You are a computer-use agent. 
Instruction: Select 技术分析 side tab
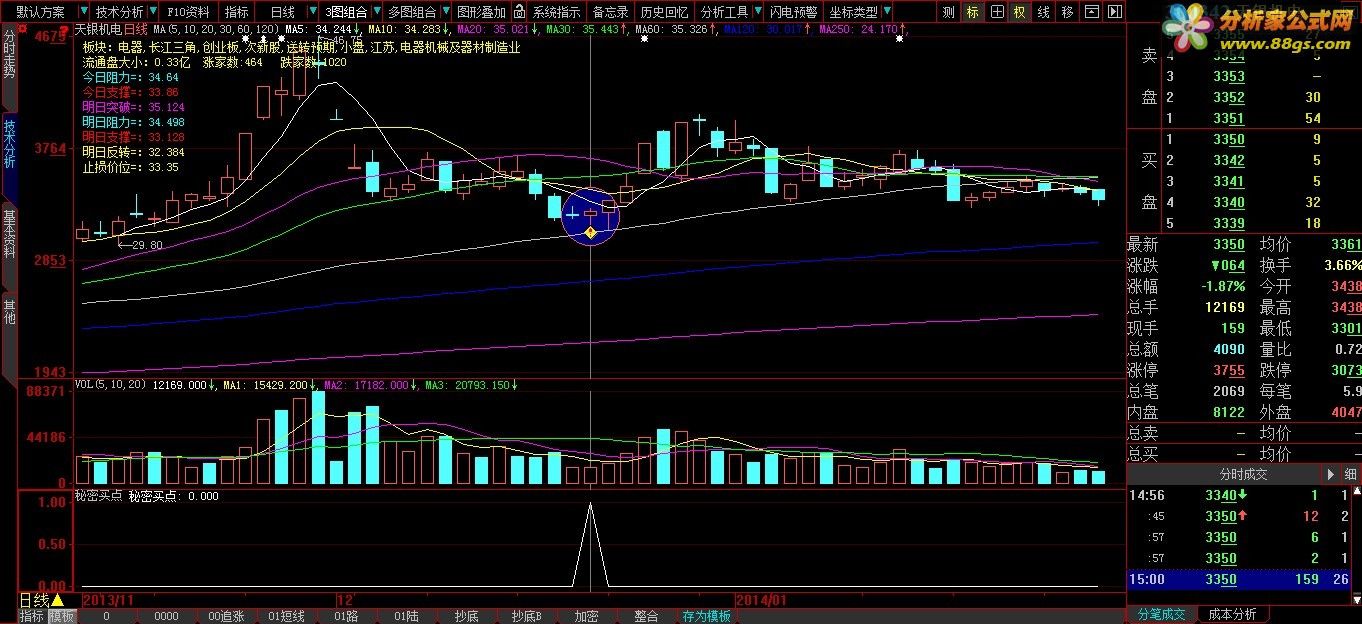click(10, 158)
